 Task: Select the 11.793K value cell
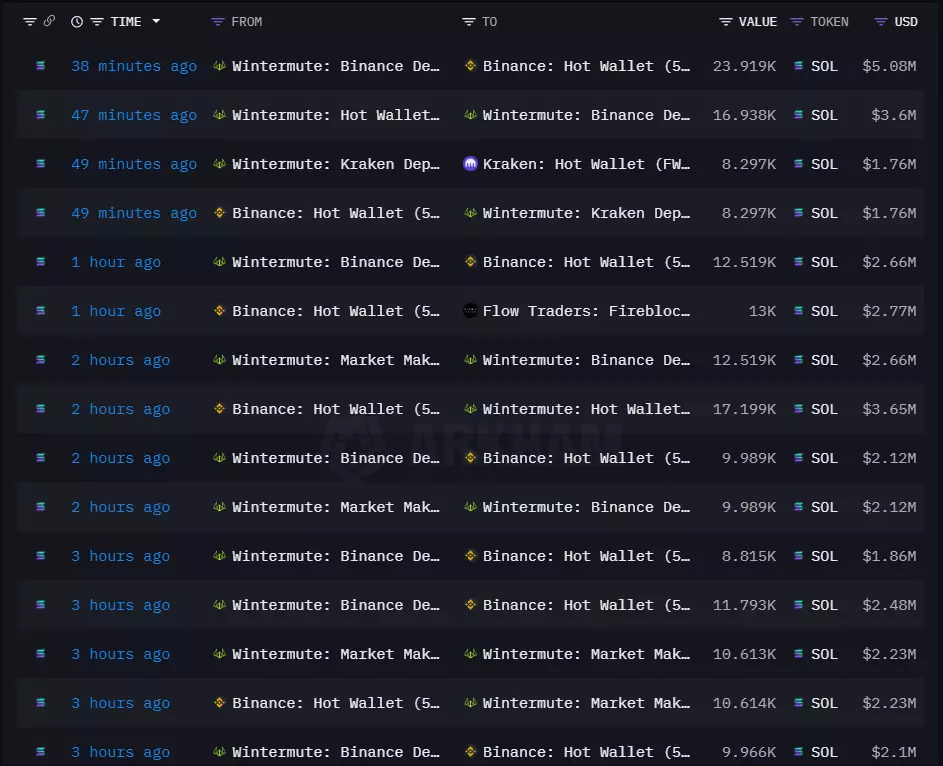[745, 605]
